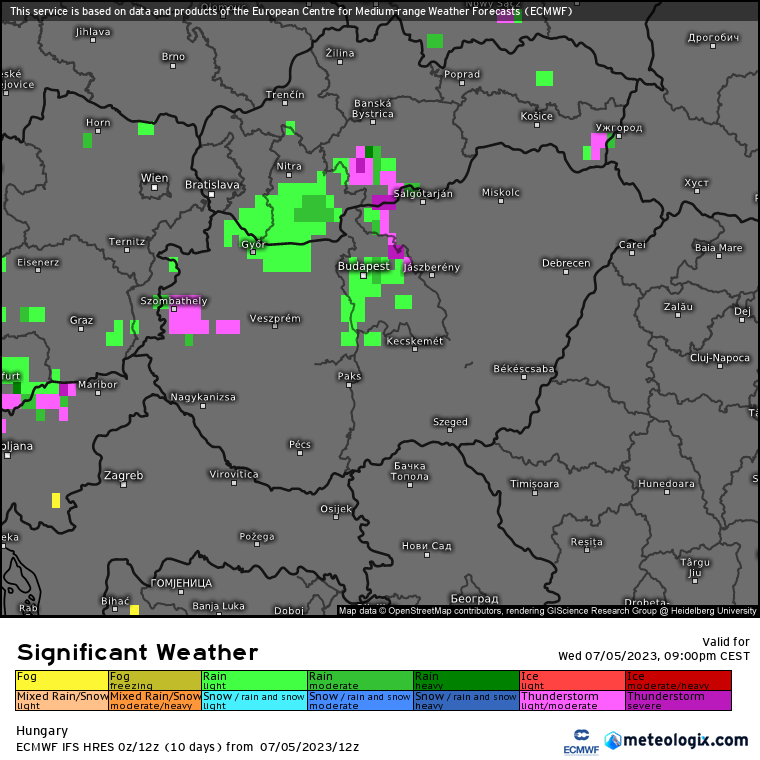Click the meteologix.com website text
The width and height of the screenshot is (760, 760).
[x=686, y=741]
